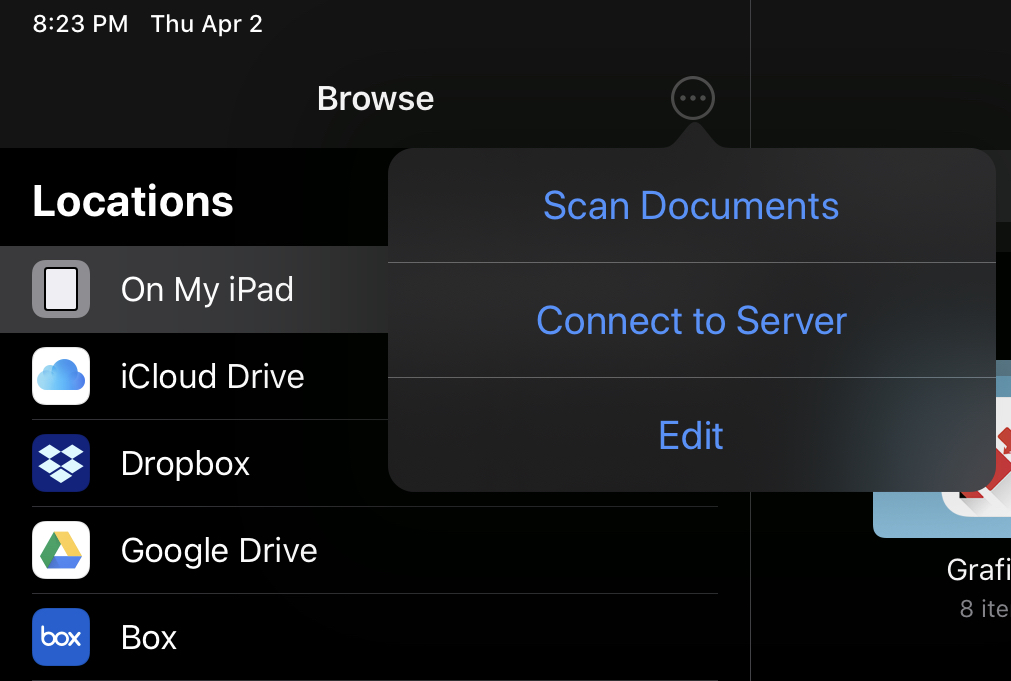This screenshot has height=681, width=1011.
Task: Choose Edit in the popup menu
Action: click(691, 436)
